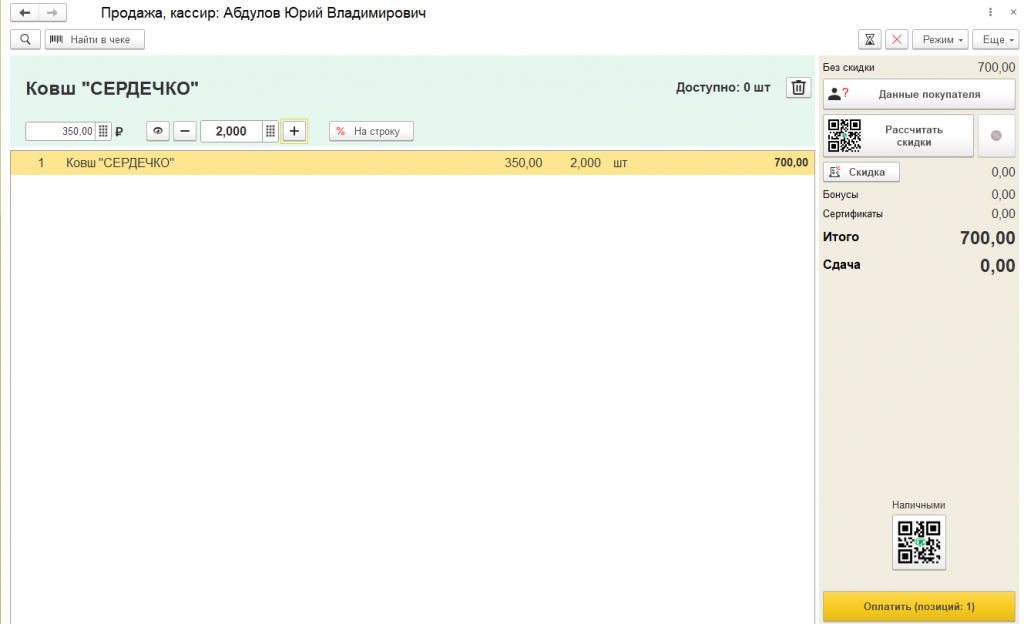Expand the 'Еще' dropdown menu
Viewport: 1024px width, 624px height.
996,40
